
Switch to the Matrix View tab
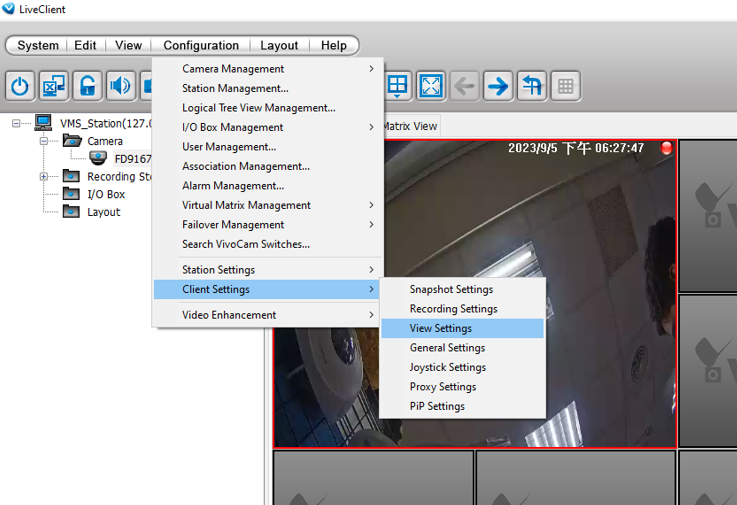411,126
